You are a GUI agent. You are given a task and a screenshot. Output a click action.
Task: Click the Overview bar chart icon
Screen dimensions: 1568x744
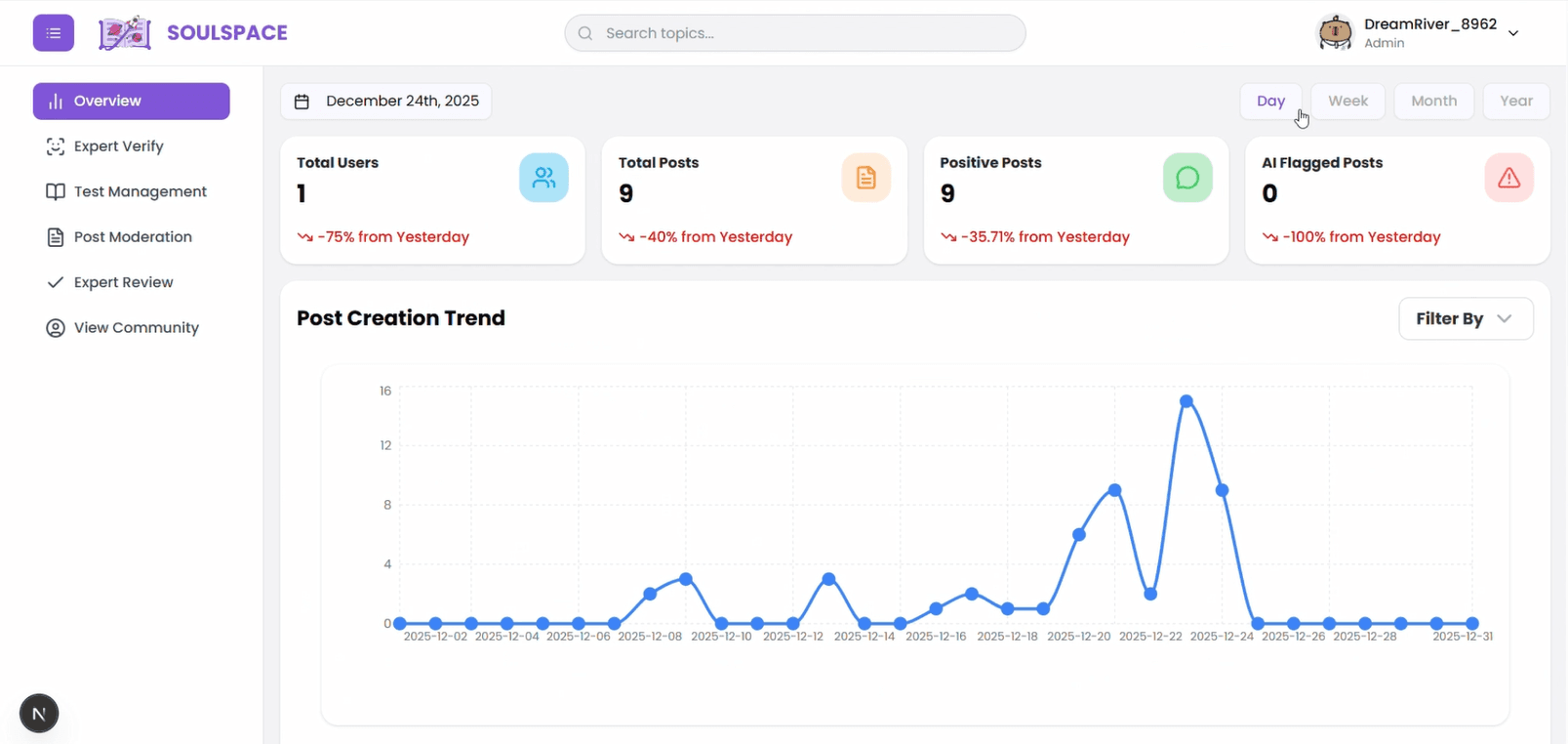[56, 102]
